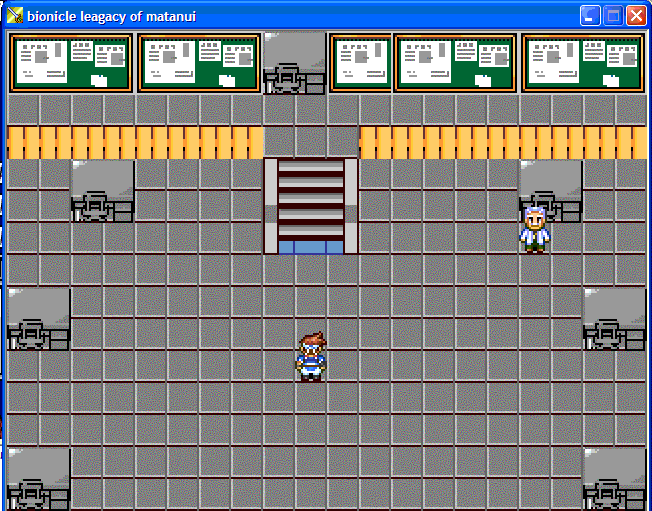The image size is (652, 511).
Task: Click the white-haired old man NPC
Action: [x=534, y=230]
